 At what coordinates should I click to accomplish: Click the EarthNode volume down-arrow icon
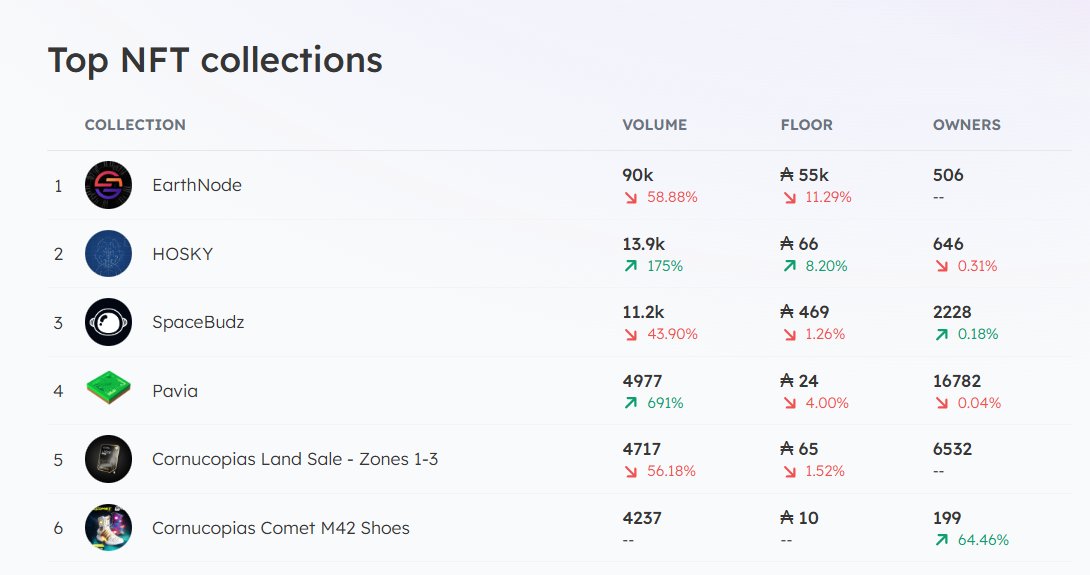point(631,198)
